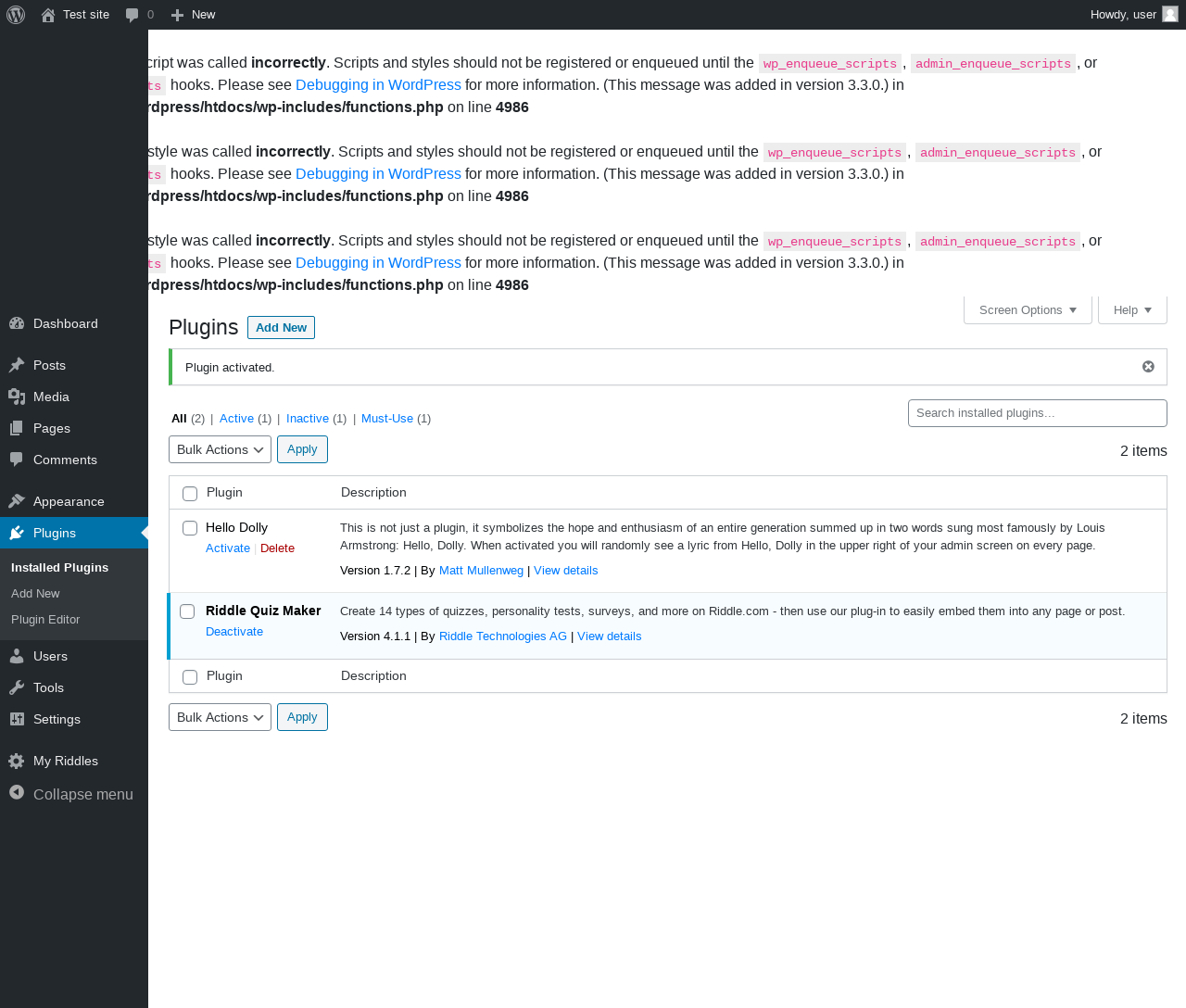1186x1008 pixels.
Task: Click the Tools wrench icon
Action: (x=17, y=687)
